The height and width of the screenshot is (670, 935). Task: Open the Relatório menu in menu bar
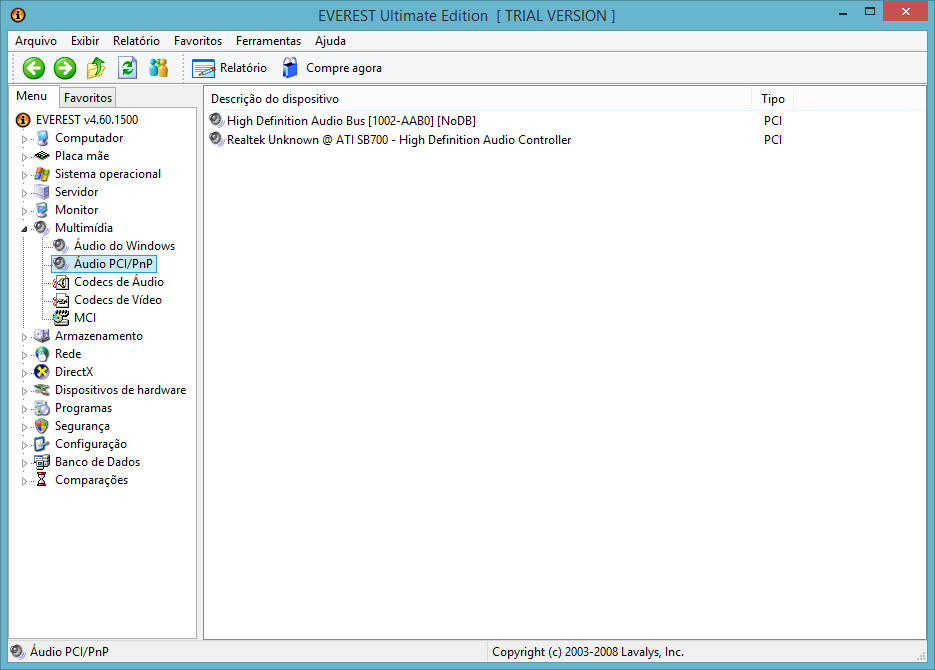136,41
